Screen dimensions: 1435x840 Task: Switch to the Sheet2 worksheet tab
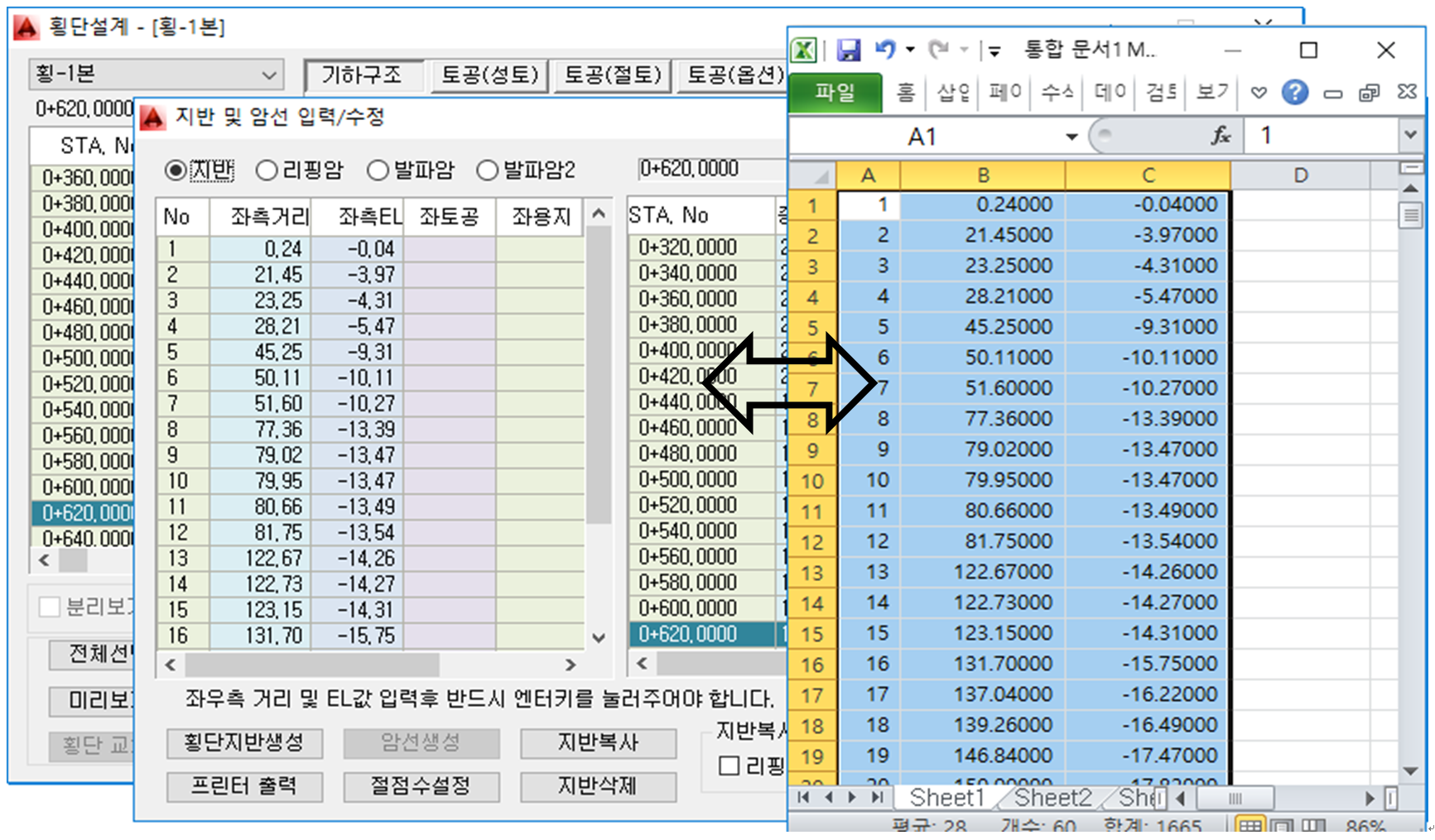tap(1052, 798)
